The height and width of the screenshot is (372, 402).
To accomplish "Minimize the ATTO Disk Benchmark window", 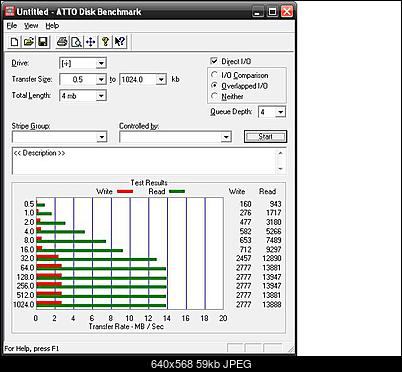I will point(258,12).
